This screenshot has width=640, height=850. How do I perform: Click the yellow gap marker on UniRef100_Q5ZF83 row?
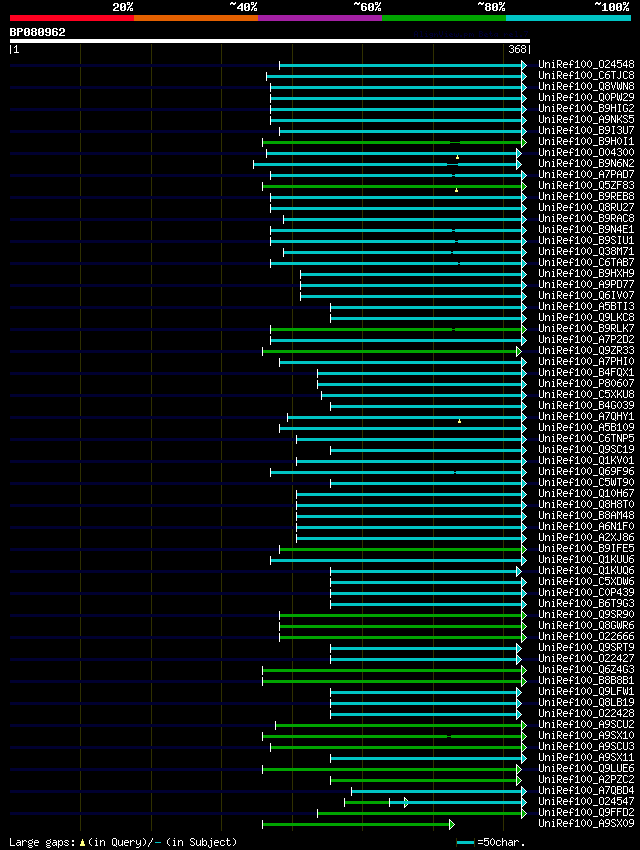click(456, 190)
